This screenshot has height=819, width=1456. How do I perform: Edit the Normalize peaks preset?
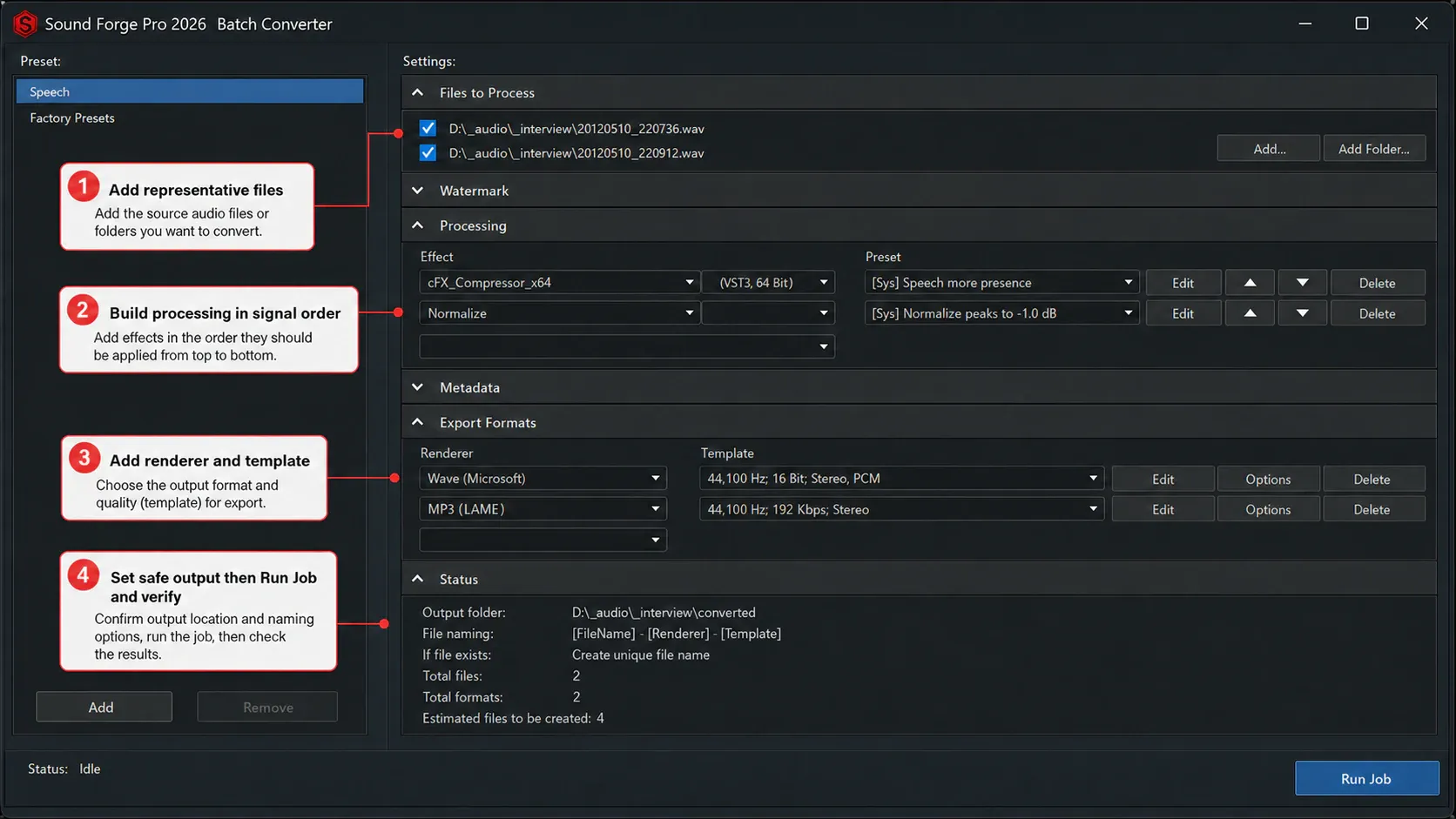click(1183, 313)
